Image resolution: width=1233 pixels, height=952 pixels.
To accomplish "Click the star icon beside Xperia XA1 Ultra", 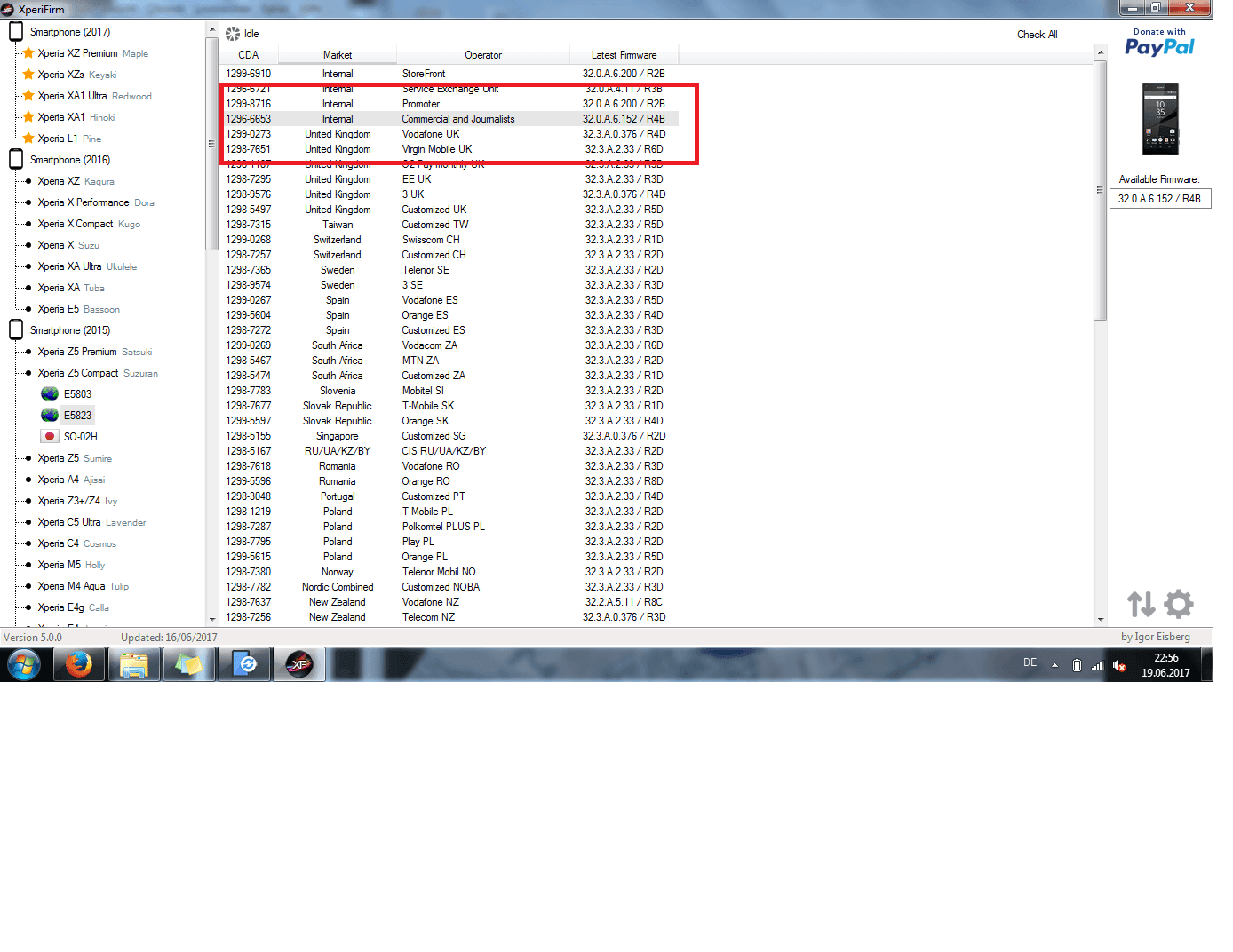I will pyautogui.click(x=28, y=96).
